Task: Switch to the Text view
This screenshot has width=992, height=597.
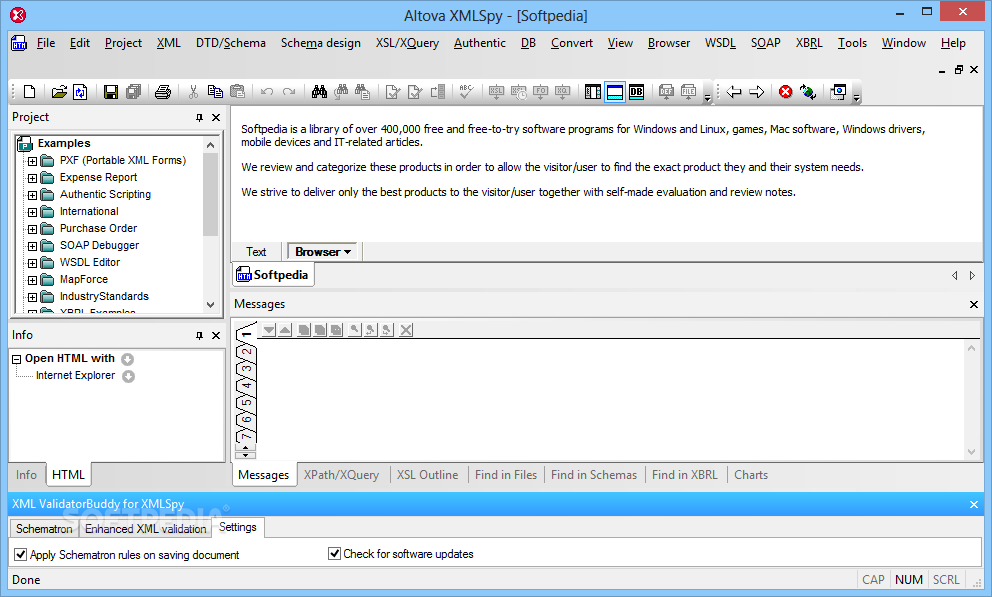Action: click(x=256, y=252)
